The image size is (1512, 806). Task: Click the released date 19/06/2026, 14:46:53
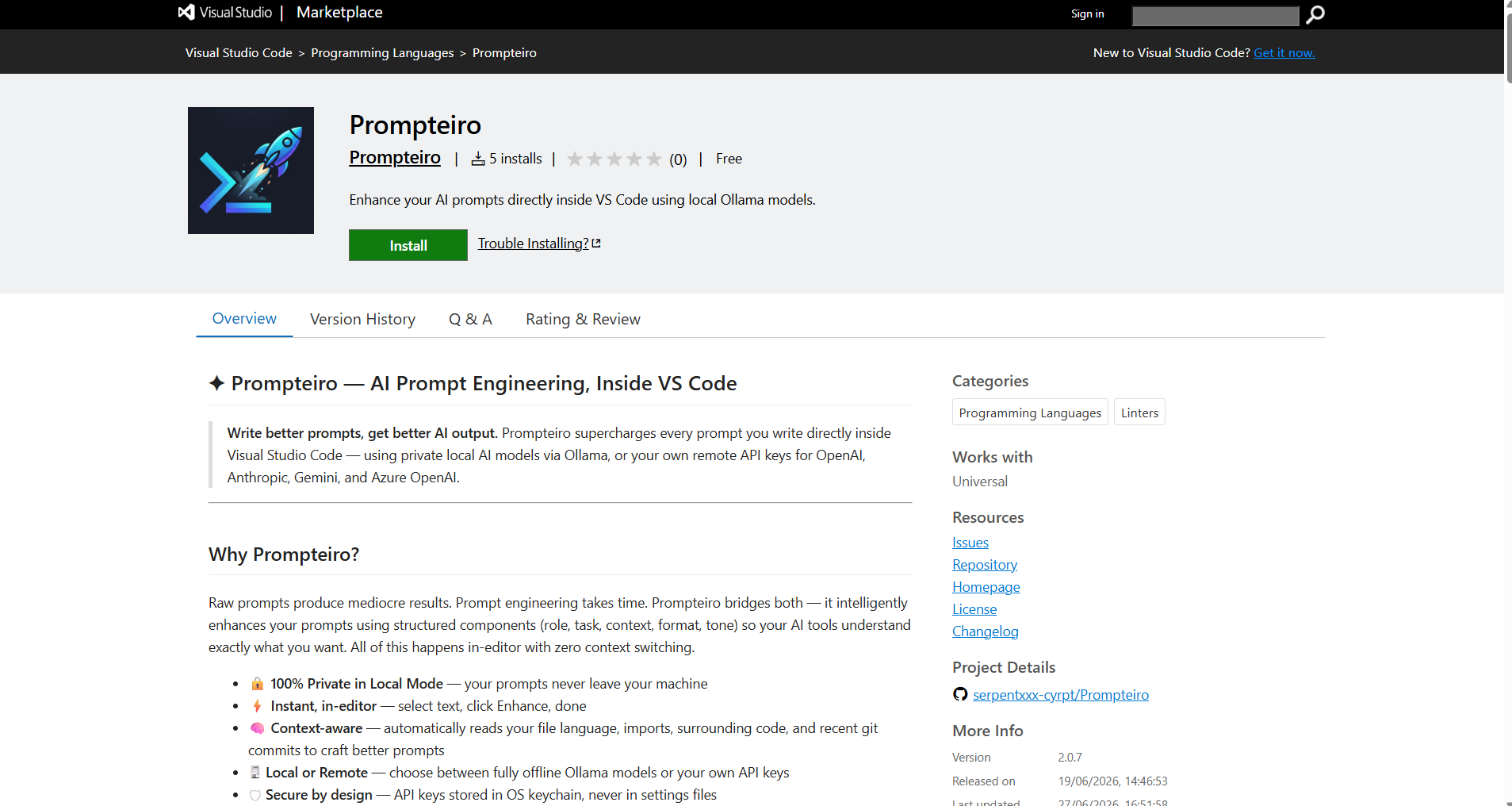pos(1112,781)
